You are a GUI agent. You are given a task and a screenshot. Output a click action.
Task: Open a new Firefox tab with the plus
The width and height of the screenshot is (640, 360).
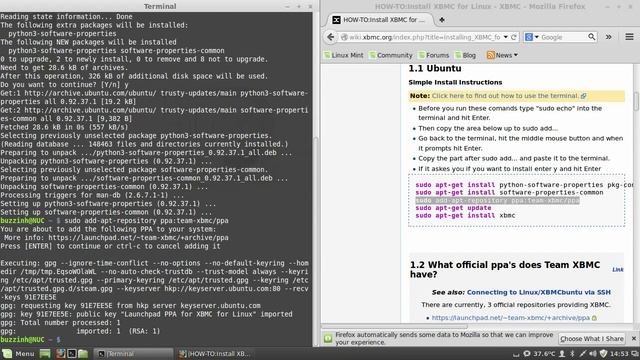442,20
